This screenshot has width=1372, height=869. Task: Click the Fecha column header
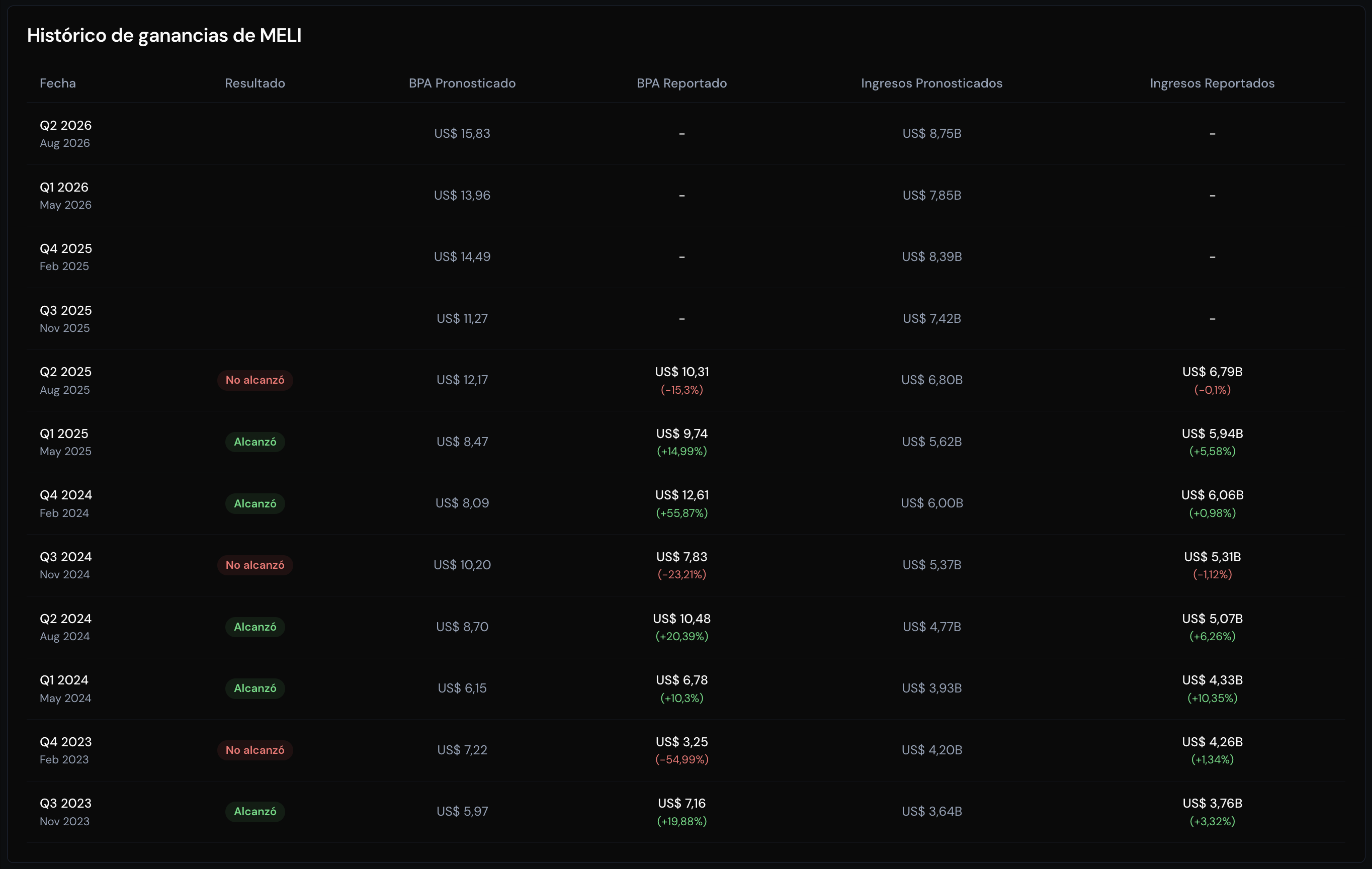coord(57,83)
